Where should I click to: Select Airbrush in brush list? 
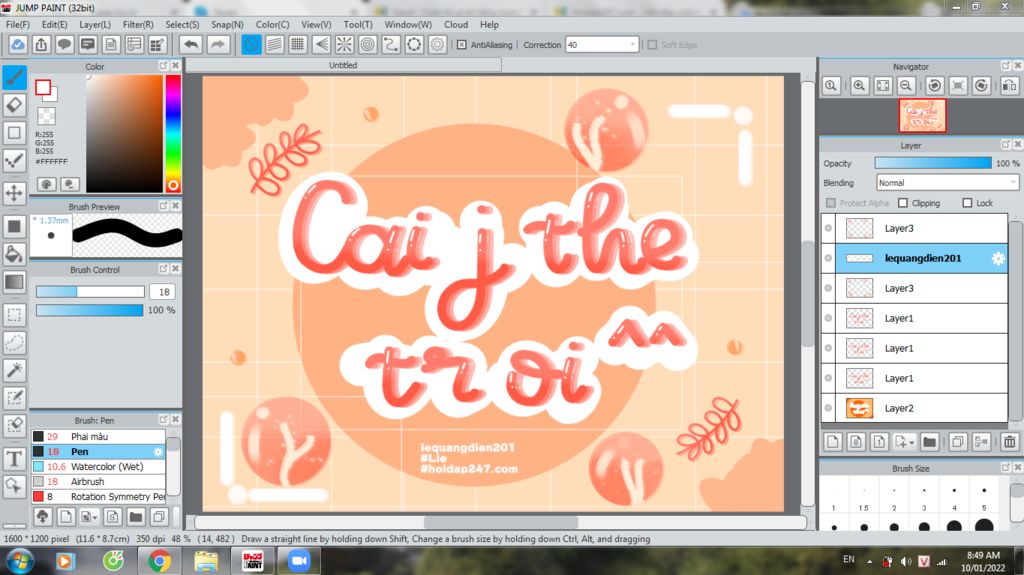coord(99,482)
